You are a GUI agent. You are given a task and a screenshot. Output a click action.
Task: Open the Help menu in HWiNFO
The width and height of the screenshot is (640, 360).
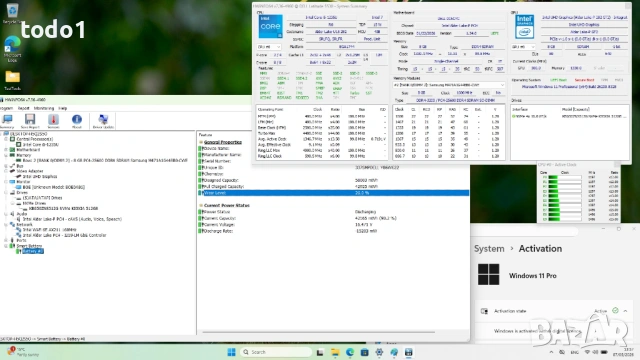(62, 108)
